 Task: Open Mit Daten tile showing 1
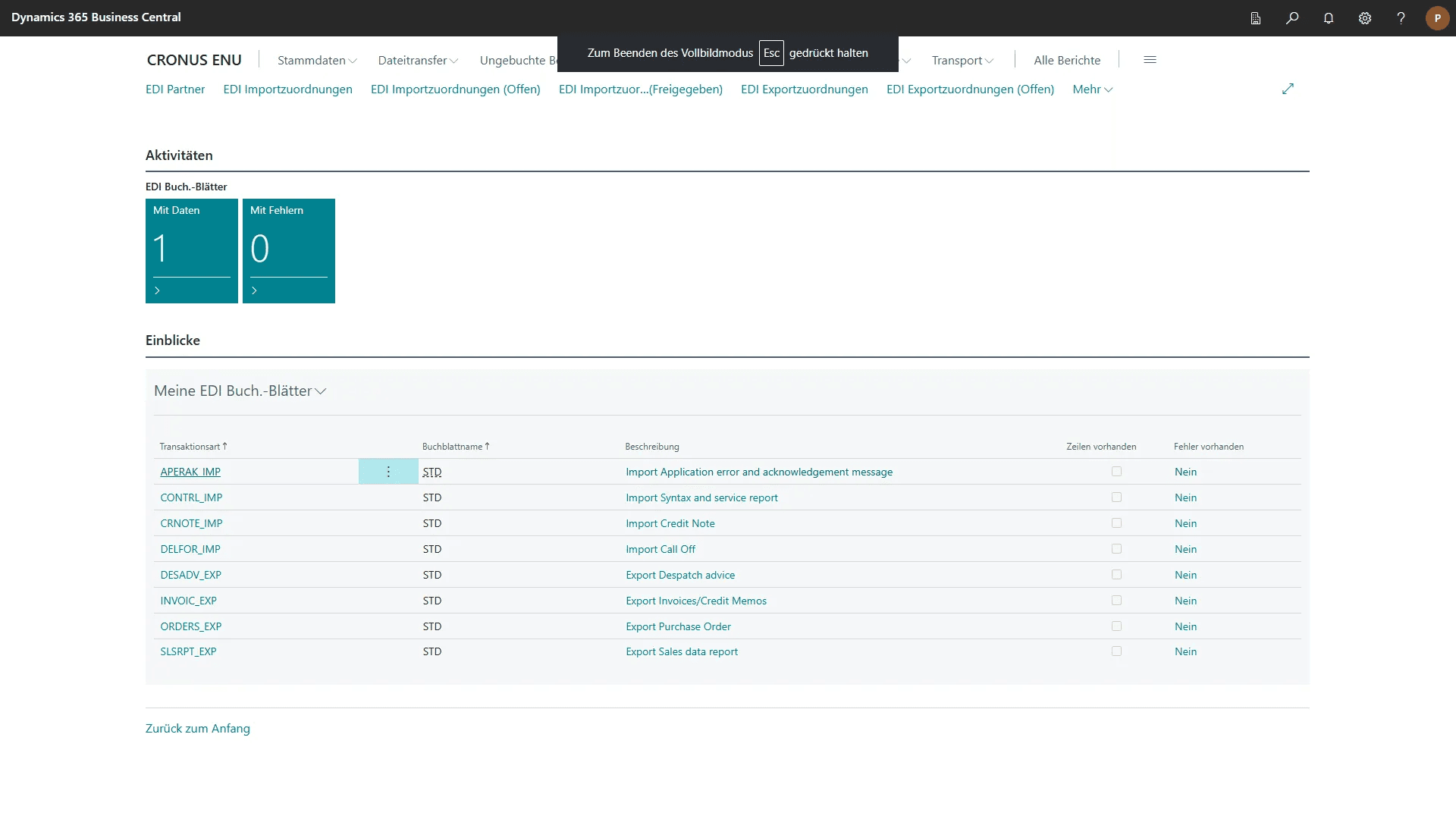point(192,251)
